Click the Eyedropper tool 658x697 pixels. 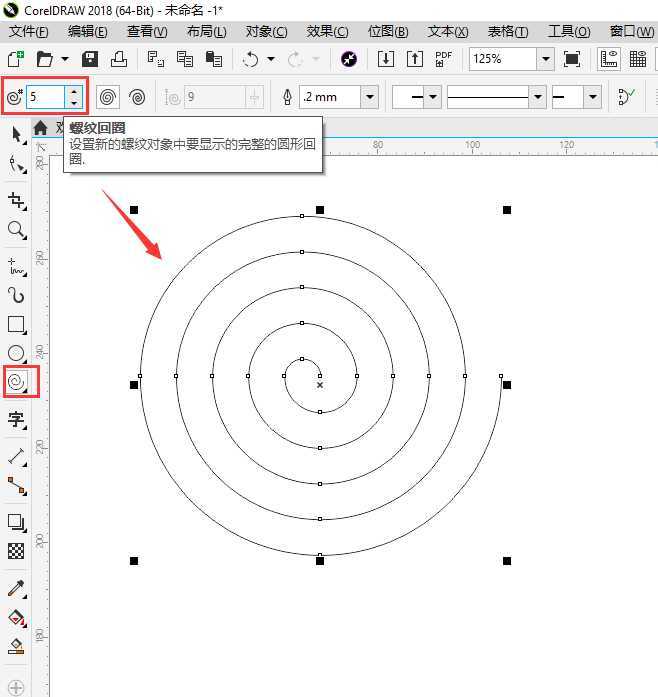[16, 587]
